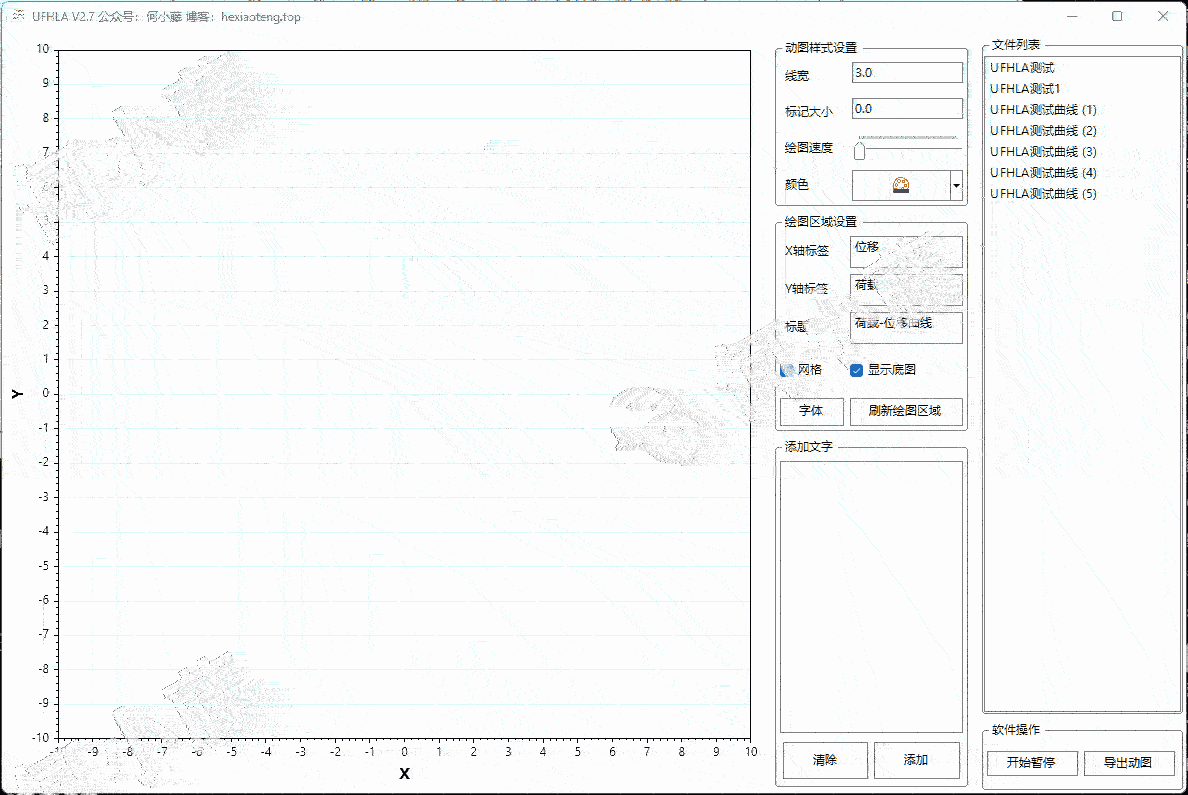
Task: Uncheck the 显示底图 checkbox
Action: (x=856, y=370)
